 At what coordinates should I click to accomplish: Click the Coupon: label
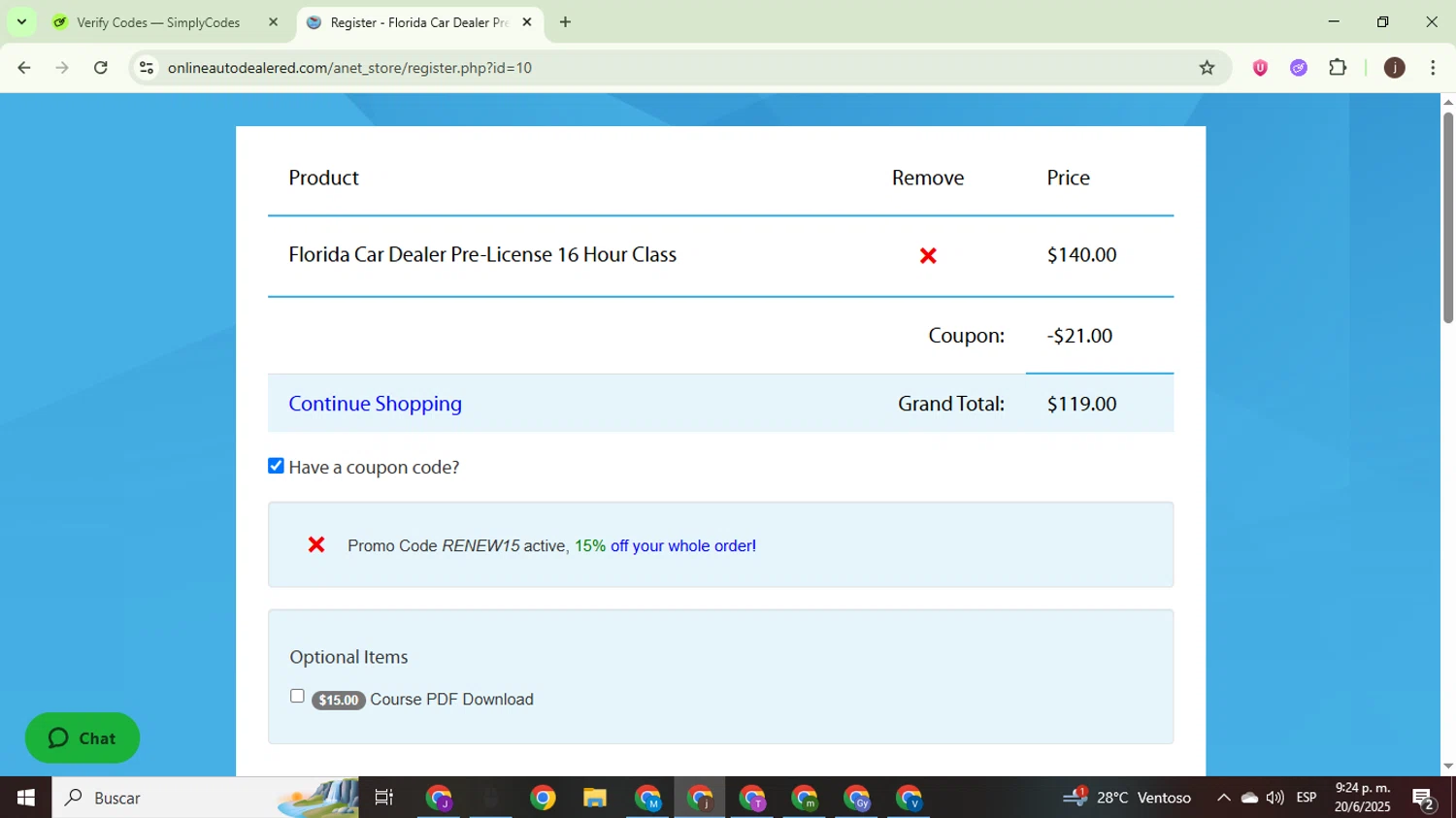click(967, 336)
